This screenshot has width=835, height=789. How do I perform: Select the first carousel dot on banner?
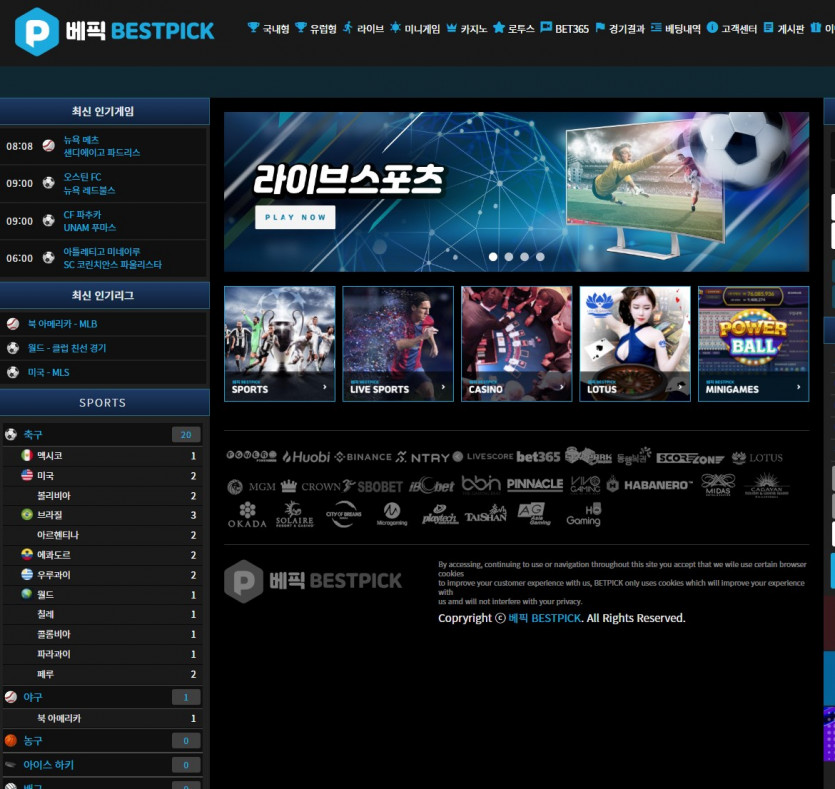(x=493, y=257)
